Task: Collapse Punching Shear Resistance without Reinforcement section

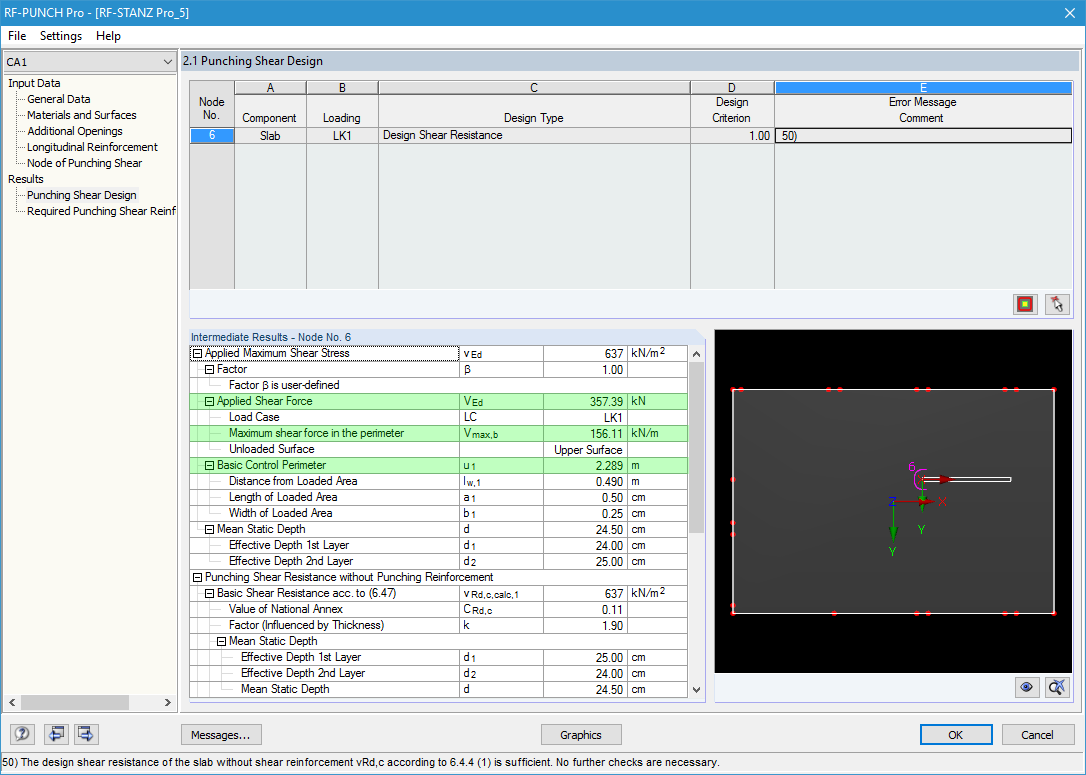Action: coord(197,577)
